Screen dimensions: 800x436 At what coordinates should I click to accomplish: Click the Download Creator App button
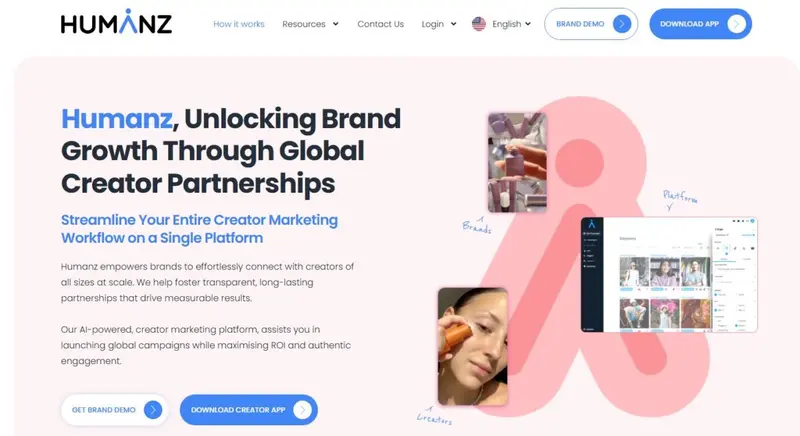(x=248, y=409)
